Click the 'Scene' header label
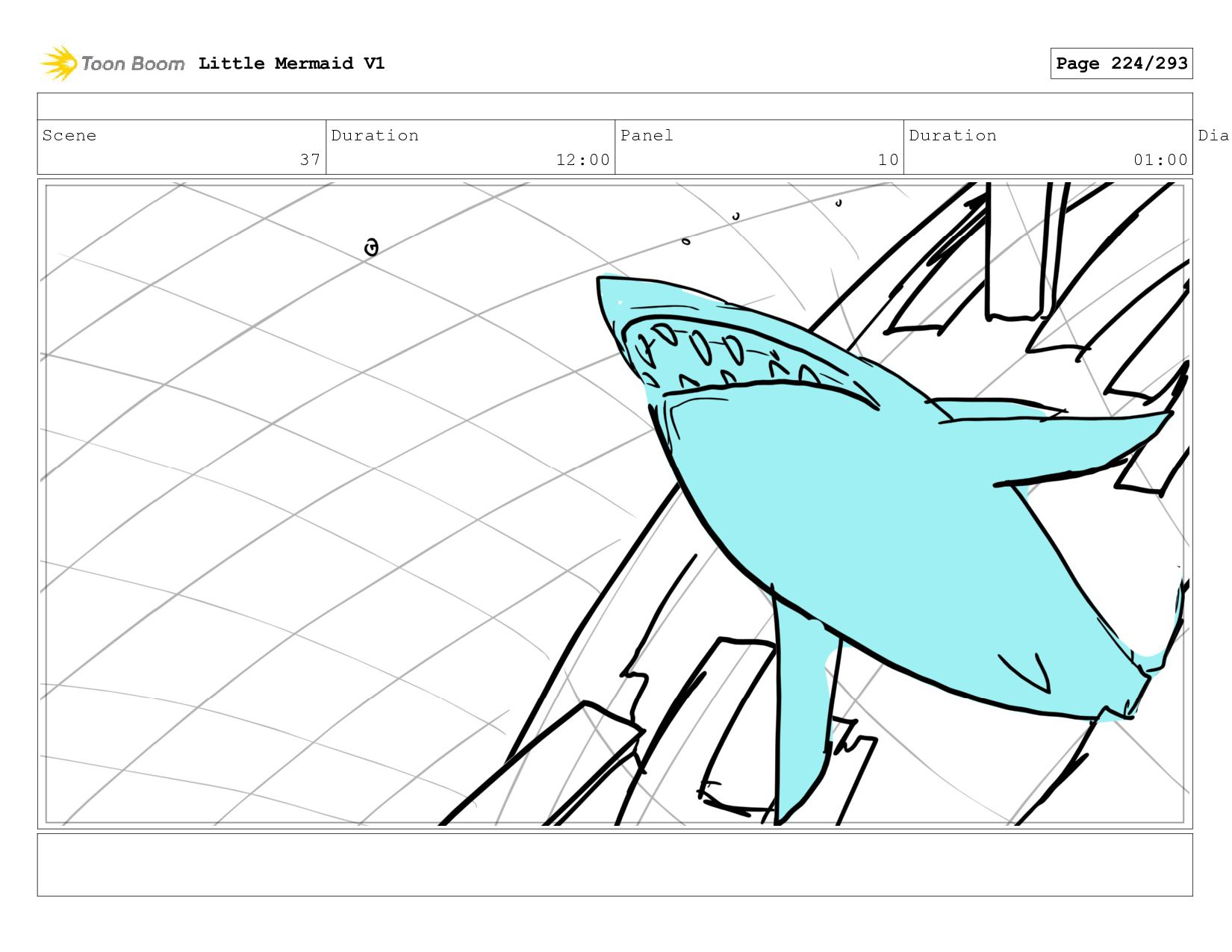The image size is (1232, 952). [69, 135]
